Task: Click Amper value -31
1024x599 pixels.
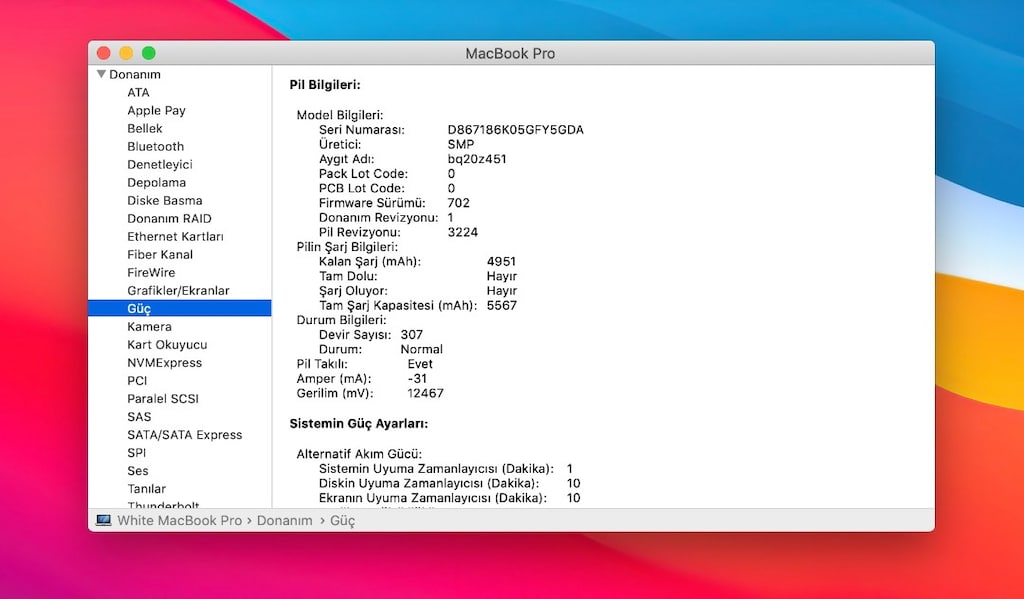Action: click(x=417, y=379)
